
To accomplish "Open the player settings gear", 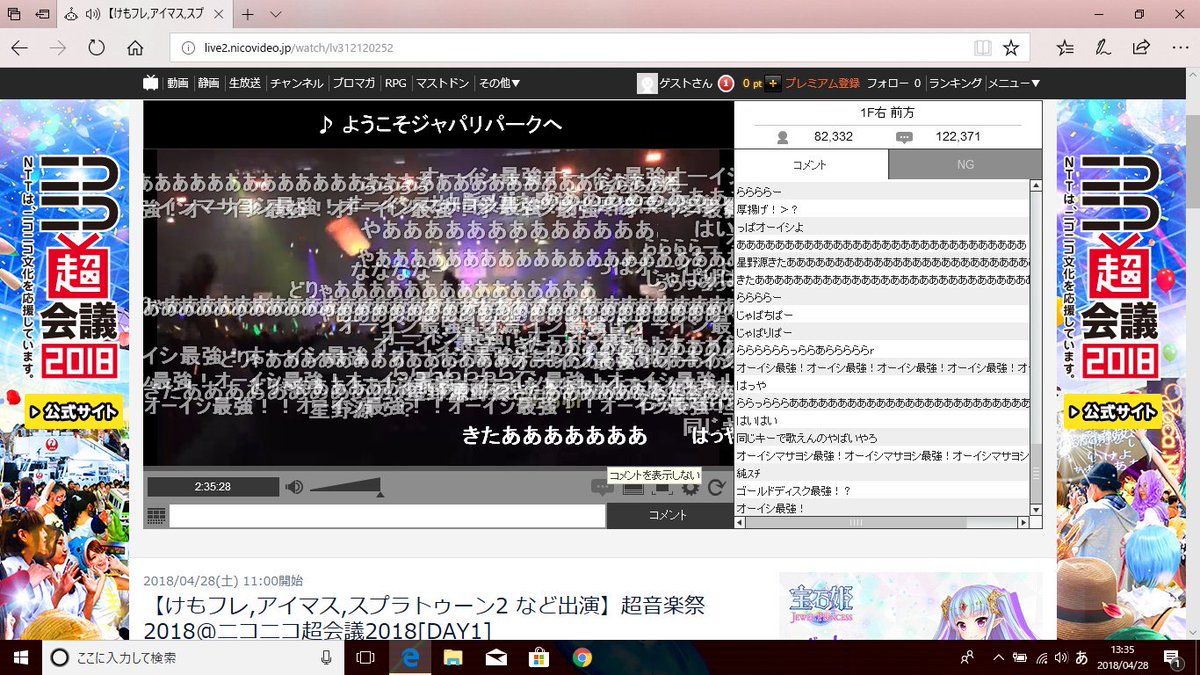I will click(690, 488).
